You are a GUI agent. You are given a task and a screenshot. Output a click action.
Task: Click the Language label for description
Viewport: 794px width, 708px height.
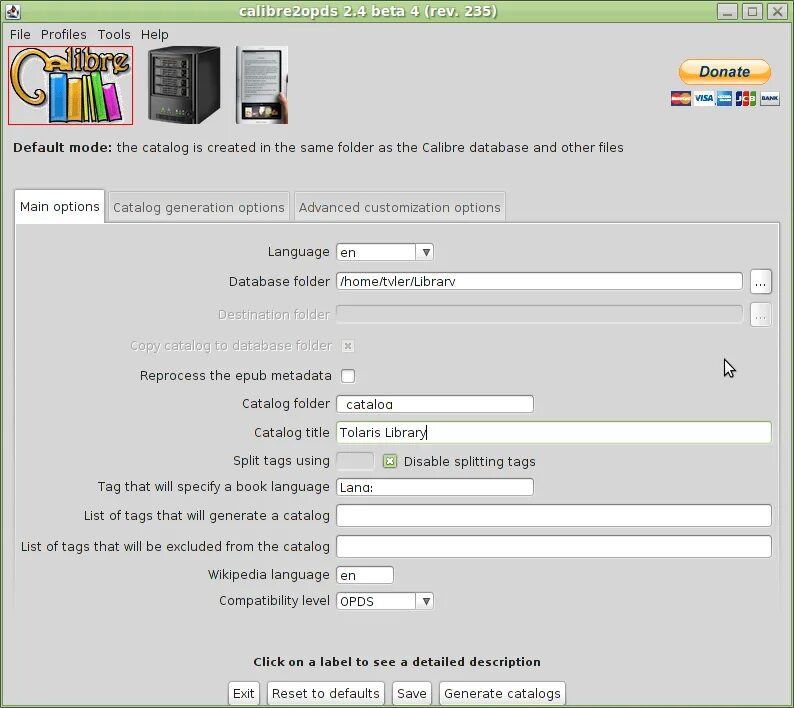pyautogui.click(x=298, y=252)
